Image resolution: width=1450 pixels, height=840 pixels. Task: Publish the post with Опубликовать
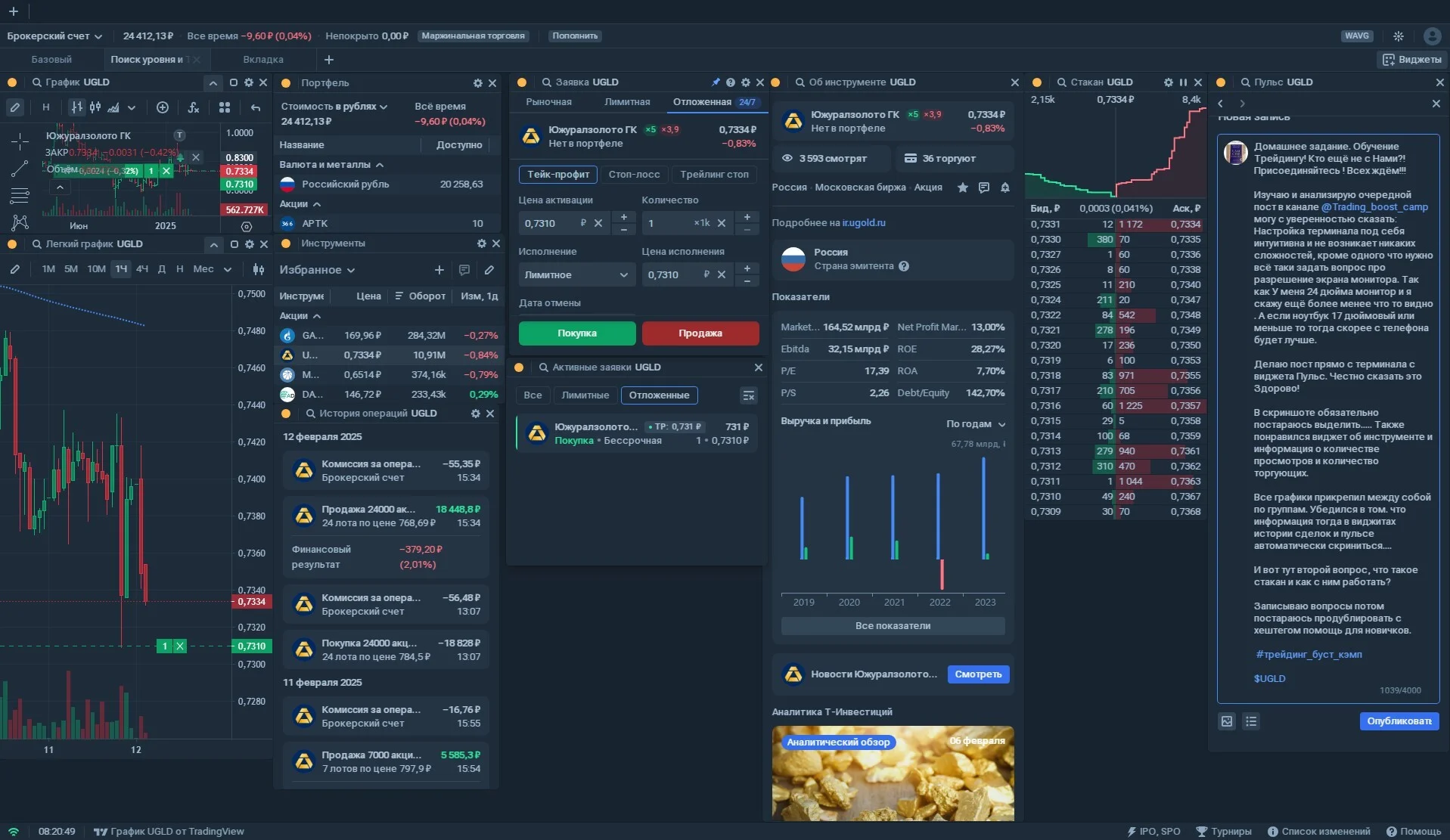click(1399, 721)
